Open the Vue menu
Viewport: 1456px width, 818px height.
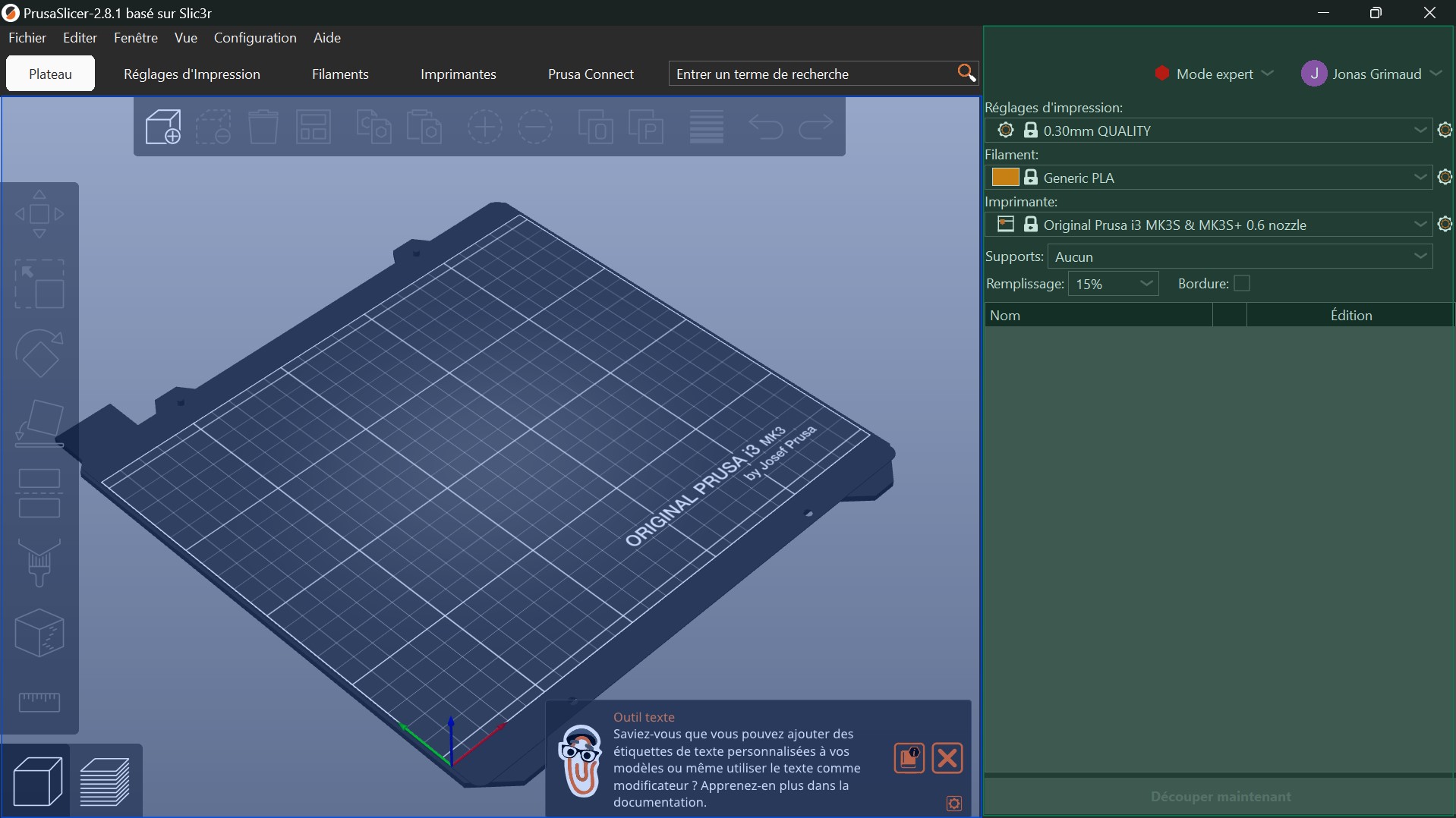[186, 38]
